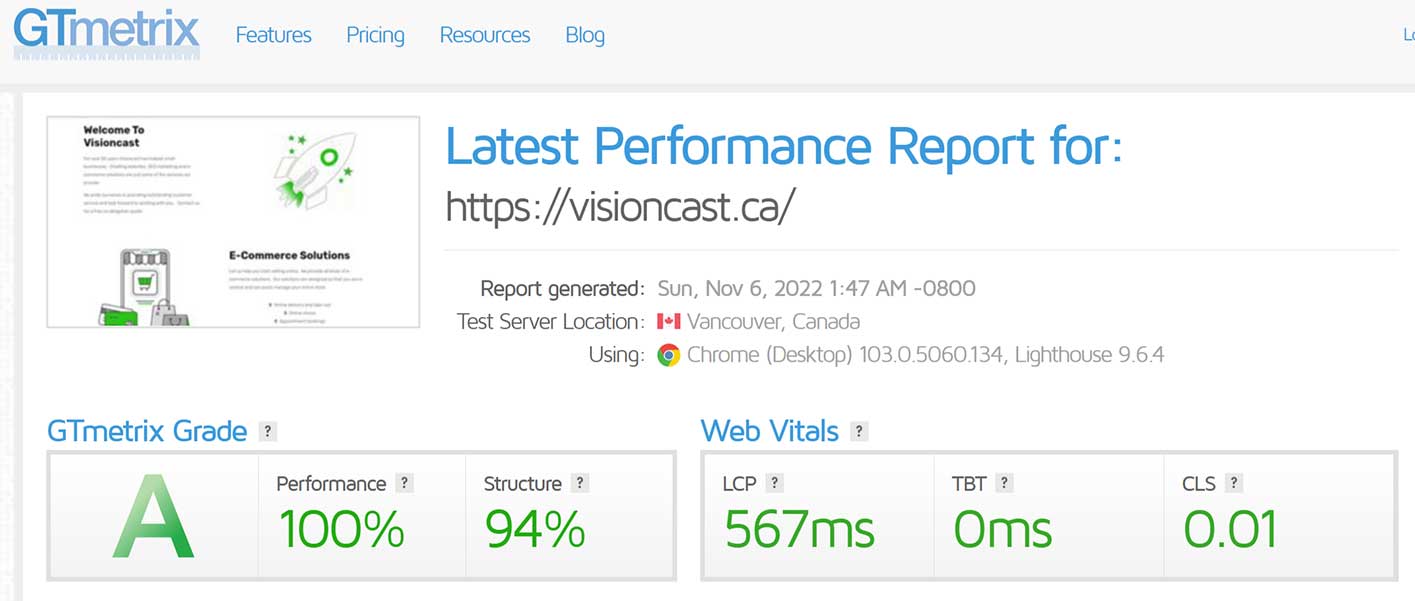Click the GTmetrix logo
Image resolution: width=1415 pixels, height=601 pixels.
pyautogui.click(x=106, y=32)
